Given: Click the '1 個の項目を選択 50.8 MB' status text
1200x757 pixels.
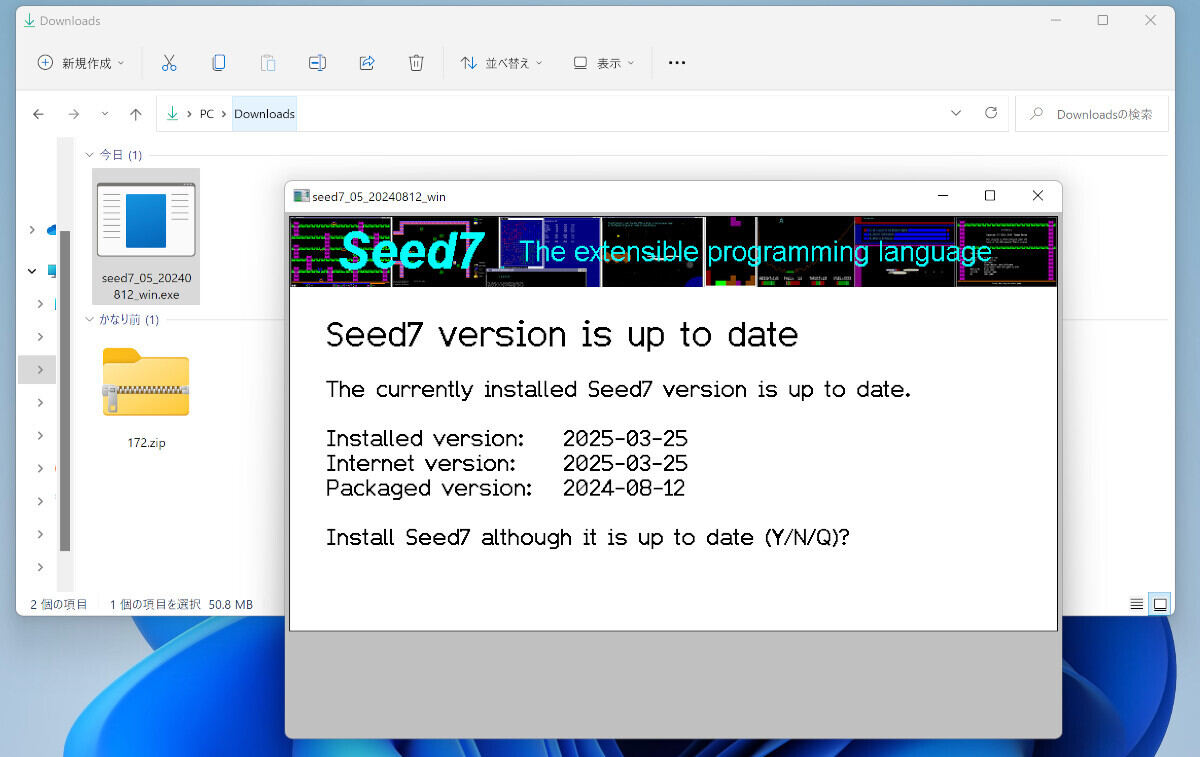Looking at the screenshot, I should 181,605.
